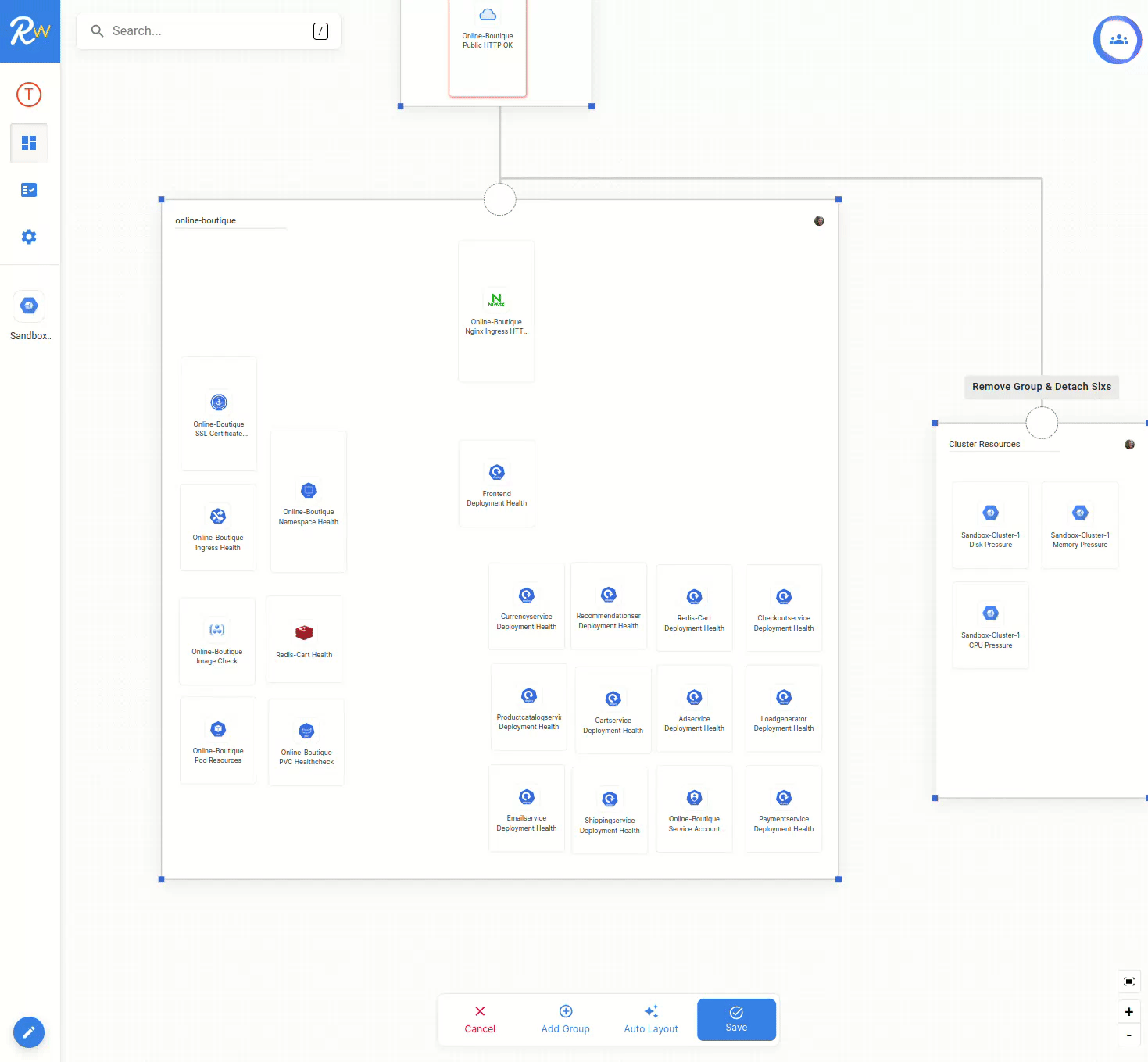The width and height of the screenshot is (1148, 1062).
Task: Open the dashboard panel icon in sidebar
Action: tap(29, 143)
